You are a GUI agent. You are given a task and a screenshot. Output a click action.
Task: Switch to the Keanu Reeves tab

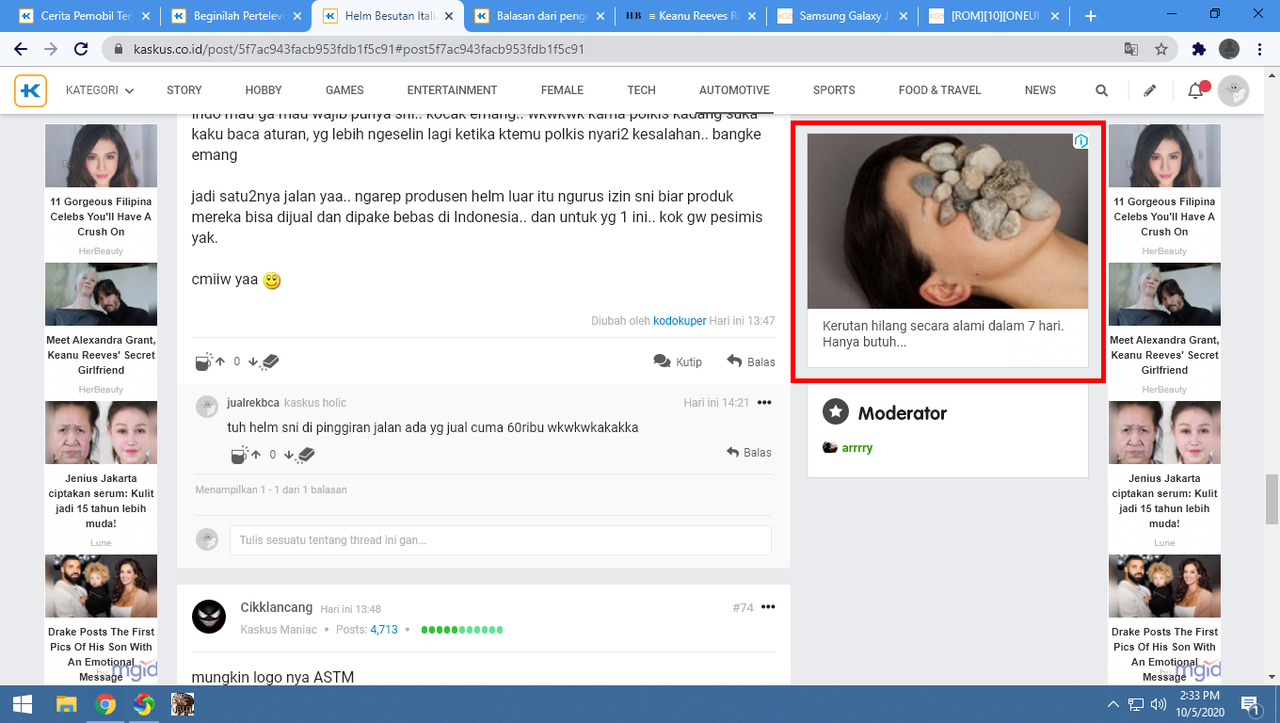[691, 16]
